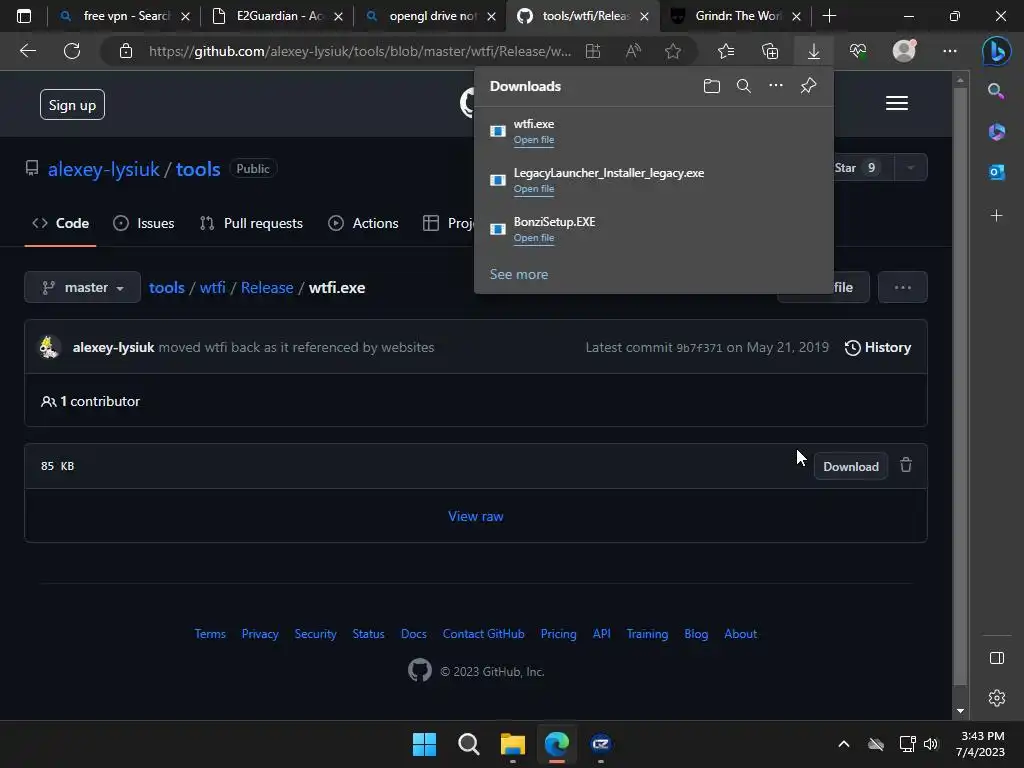Open File Explorer from taskbar
Viewport: 1024px width, 768px height.
[x=513, y=744]
